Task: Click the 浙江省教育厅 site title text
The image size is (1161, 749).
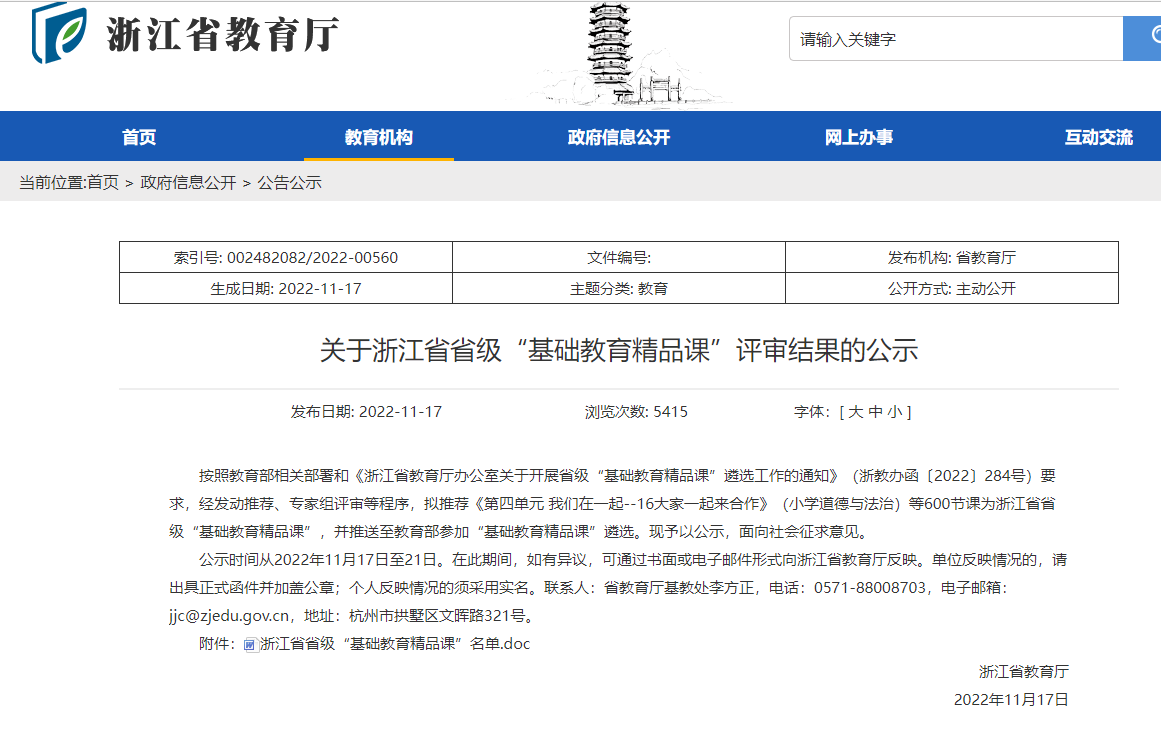Action: coord(222,34)
